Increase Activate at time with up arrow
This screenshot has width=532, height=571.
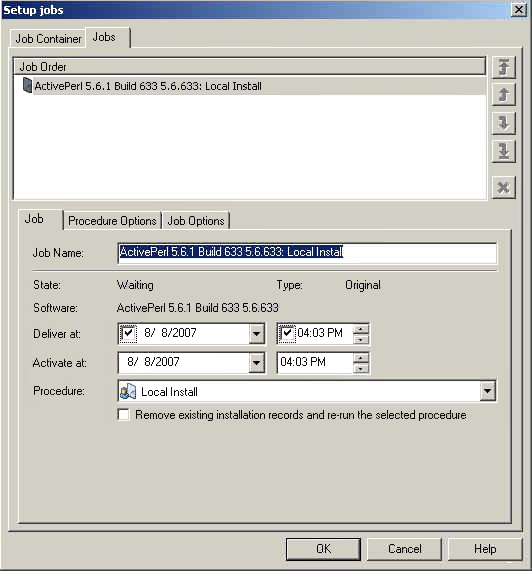point(360,358)
